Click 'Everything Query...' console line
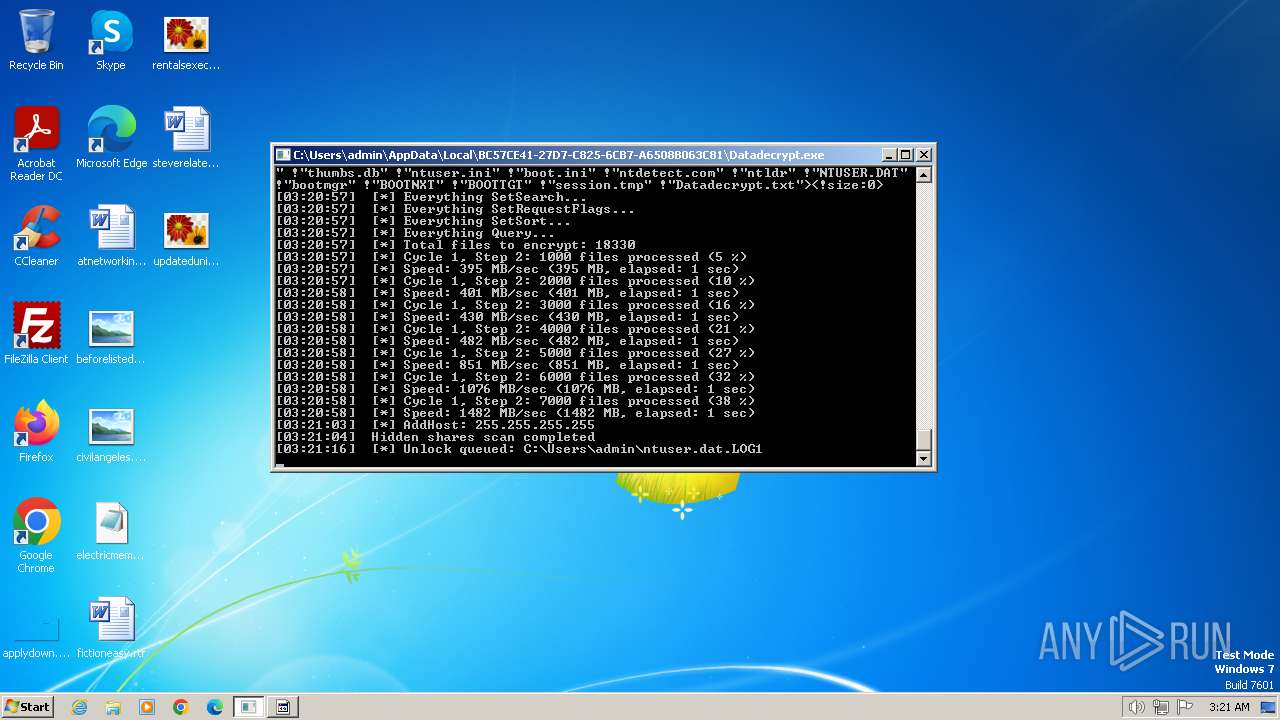Viewport: 1280px width, 720px height. [415, 233]
